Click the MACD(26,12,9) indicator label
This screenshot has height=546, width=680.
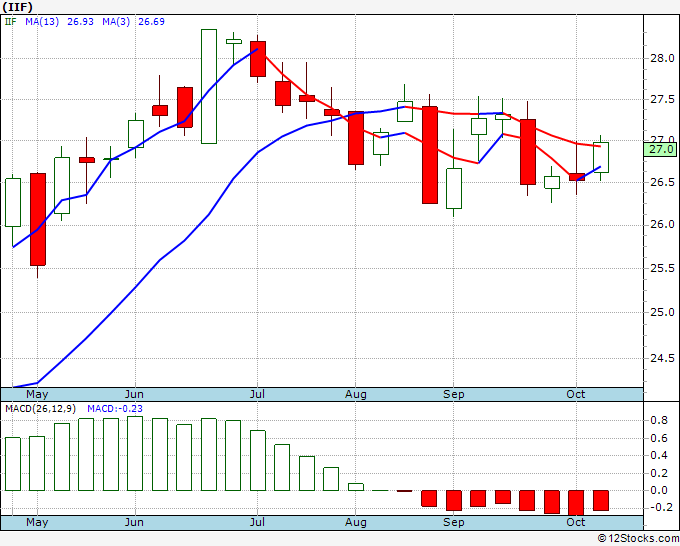[x=40, y=409]
